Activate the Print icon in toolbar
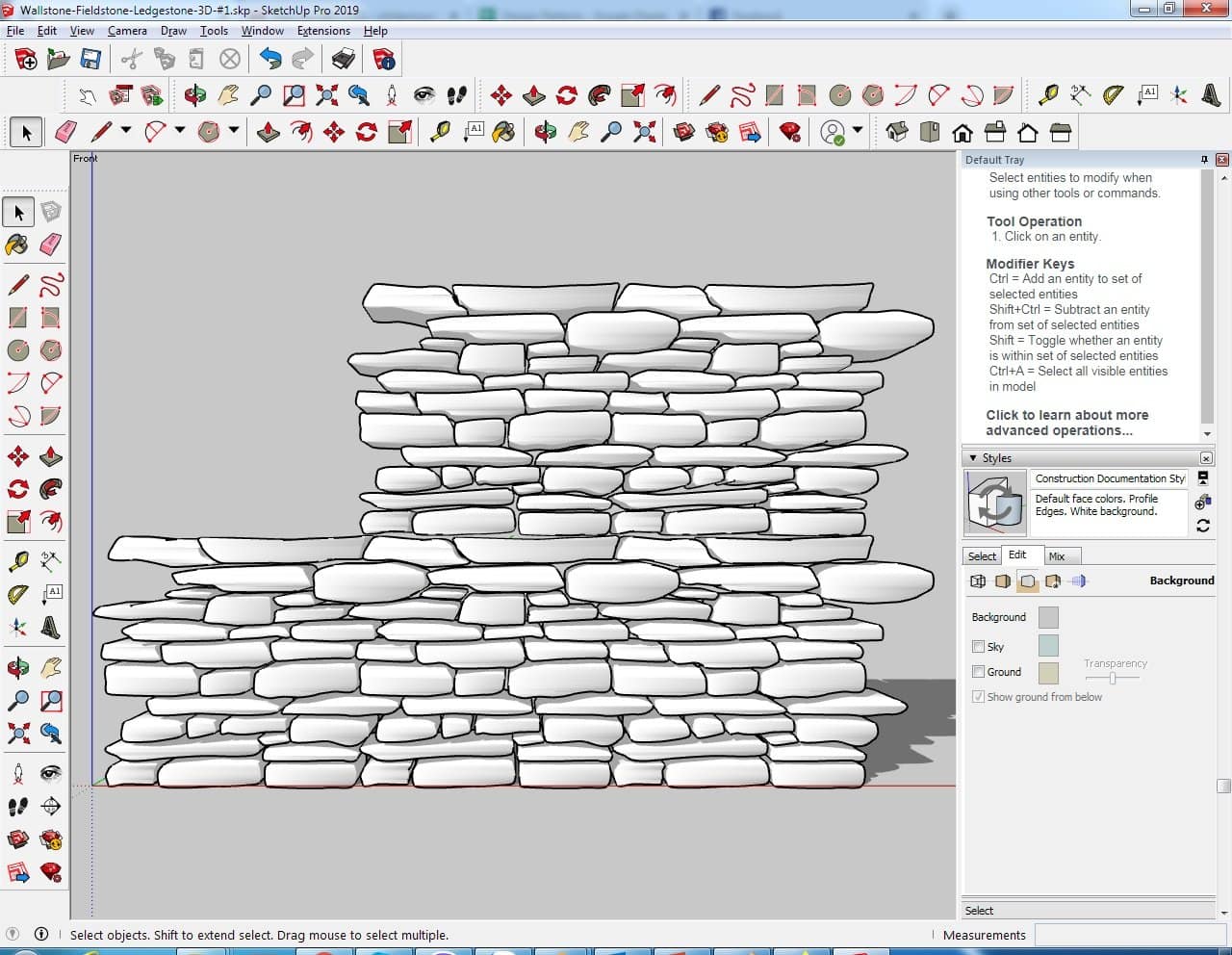This screenshot has height=955, width=1232. tap(344, 60)
